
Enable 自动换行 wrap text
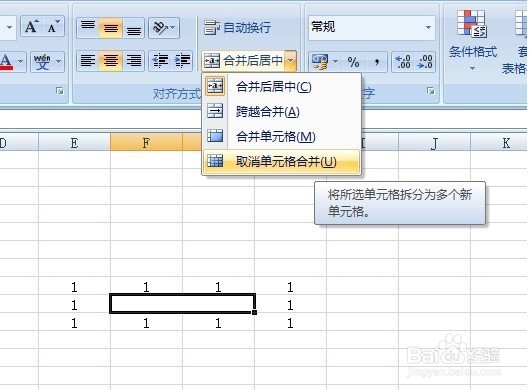point(237,27)
